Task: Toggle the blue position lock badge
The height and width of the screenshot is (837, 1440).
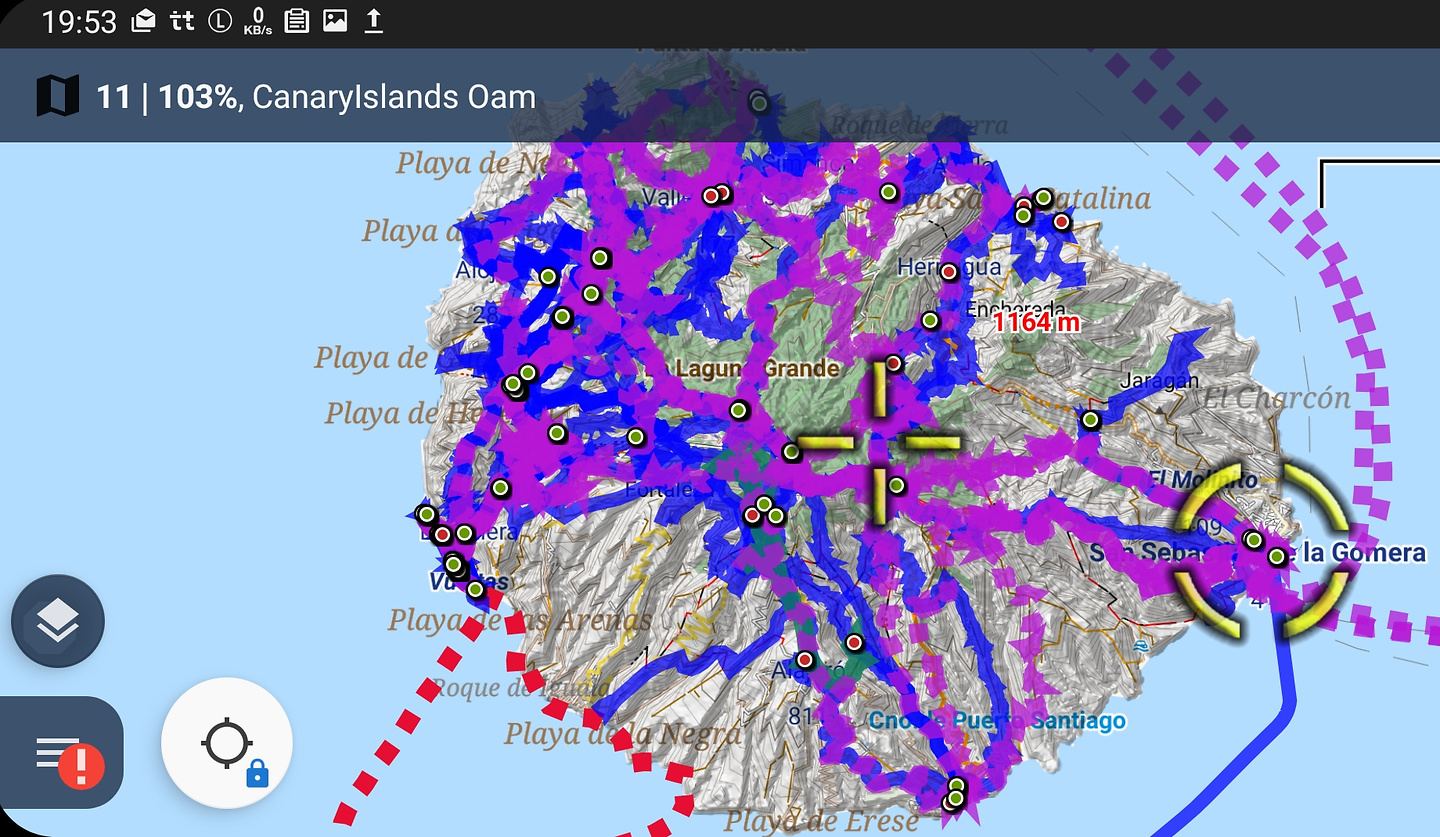Action: (x=257, y=772)
